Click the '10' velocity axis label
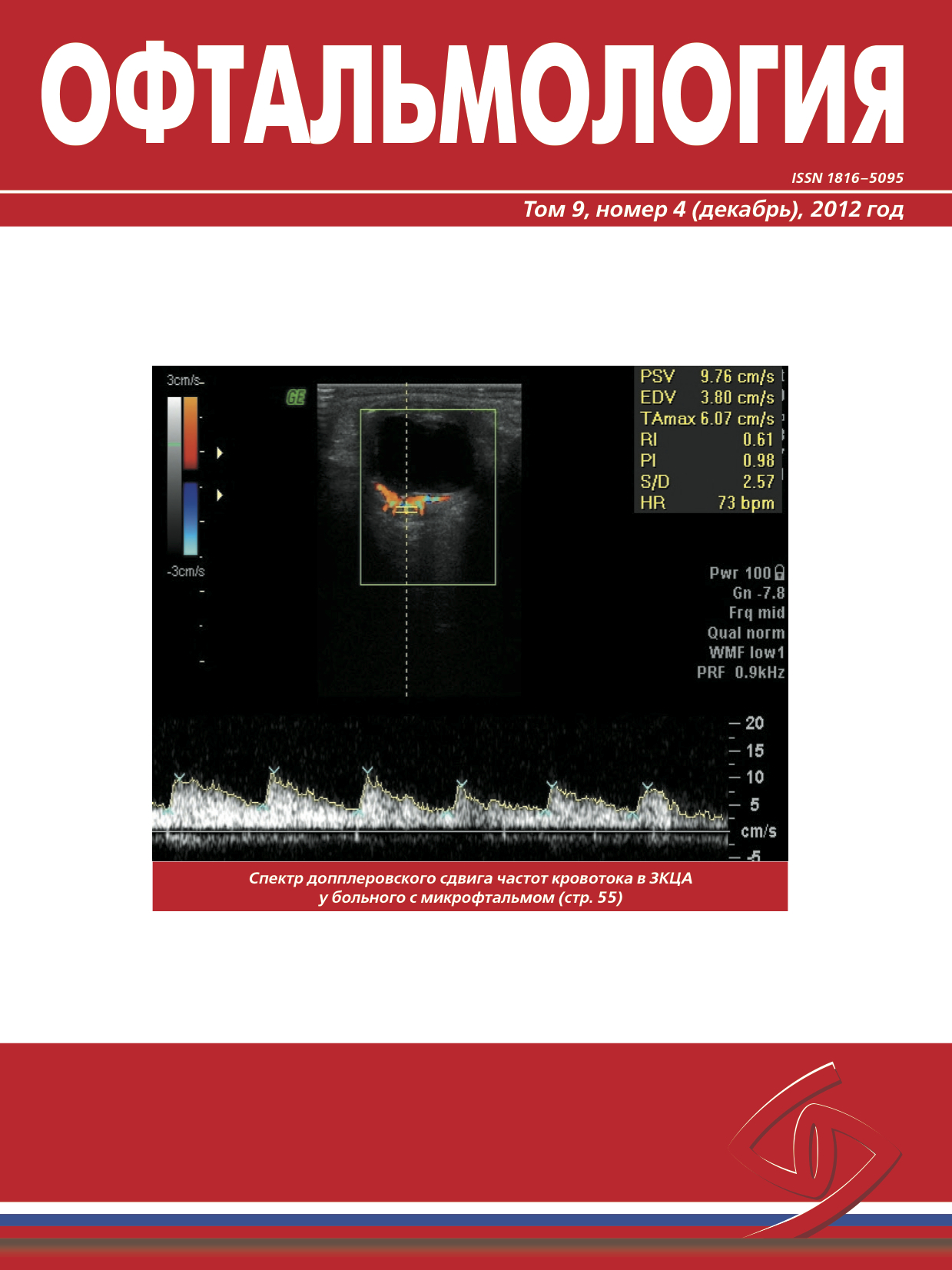This screenshot has width=952, height=1270. (x=755, y=778)
